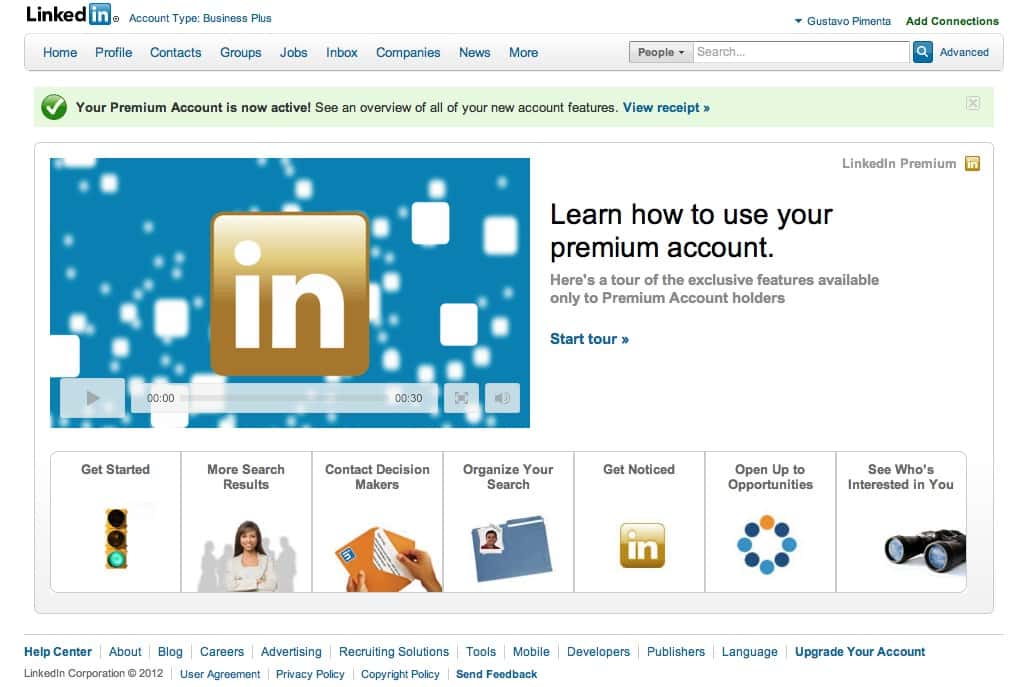Image resolution: width=1024 pixels, height=687 pixels.
Task: Click the gold 'in' Get Noticed icon
Action: (x=640, y=545)
